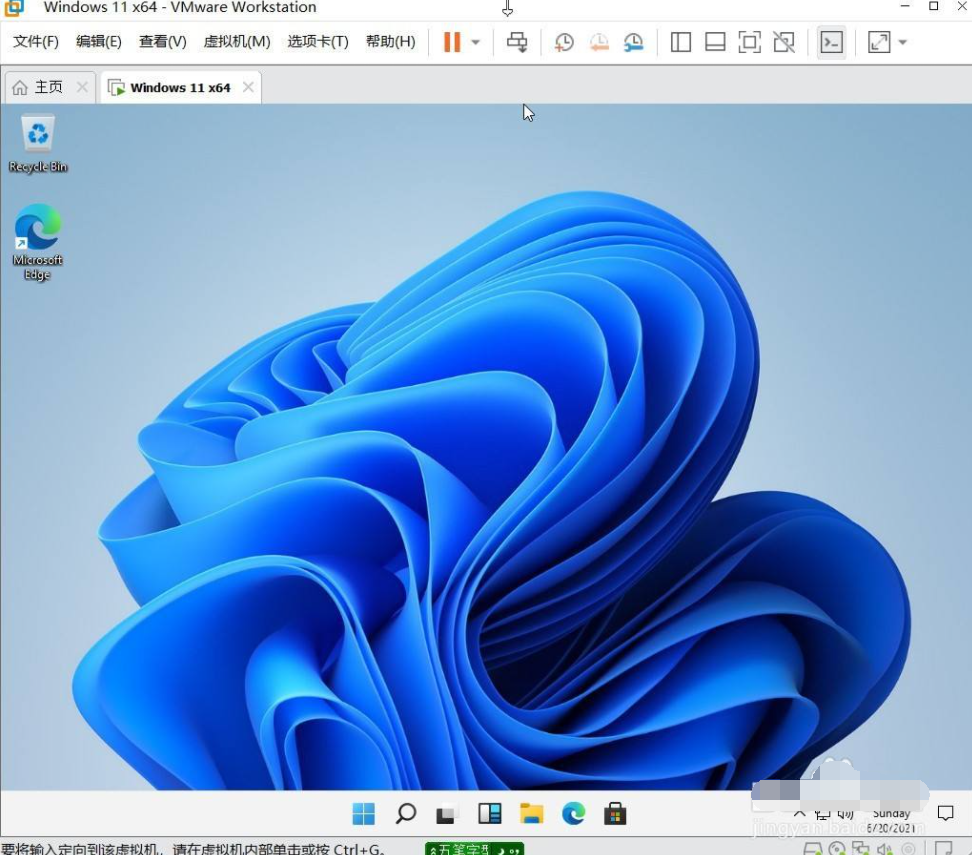Screen dimensions: 972x855
Task: Open File Explorer from the taskbar
Action: tap(531, 814)
